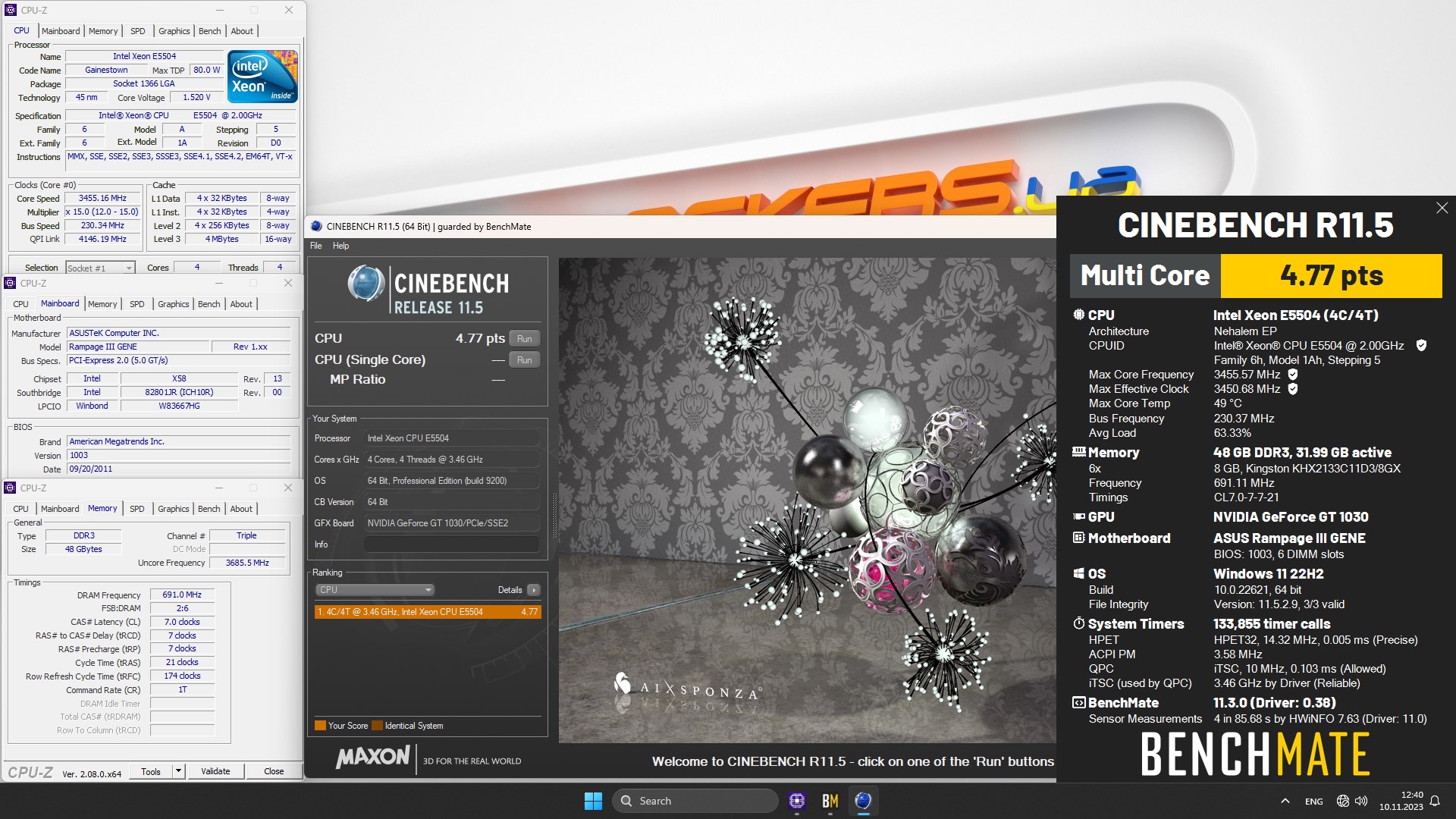Screen dimensions: 1456x819
Task: Click the System Timers clock icon
Action: [x=1078, y=623]
